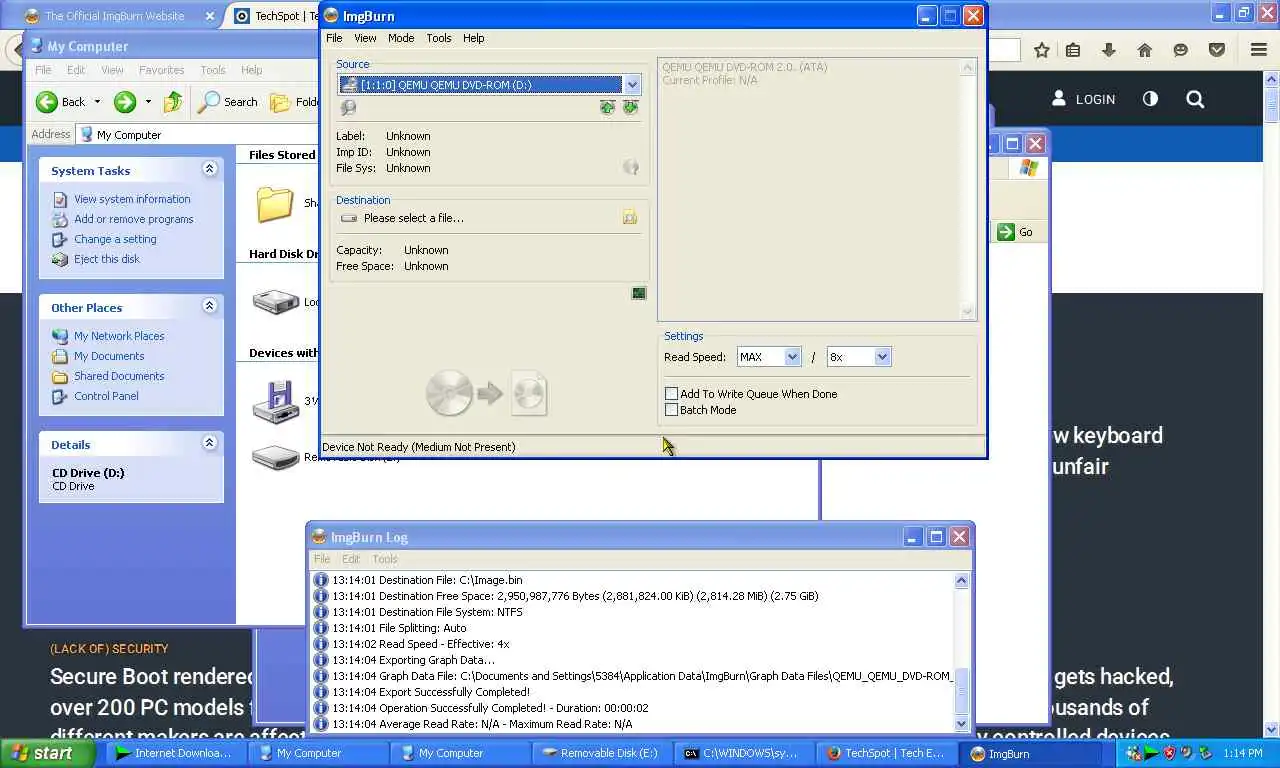
Task: Click TechSpot LOGIN link
Action: [x=1083, y=99]
